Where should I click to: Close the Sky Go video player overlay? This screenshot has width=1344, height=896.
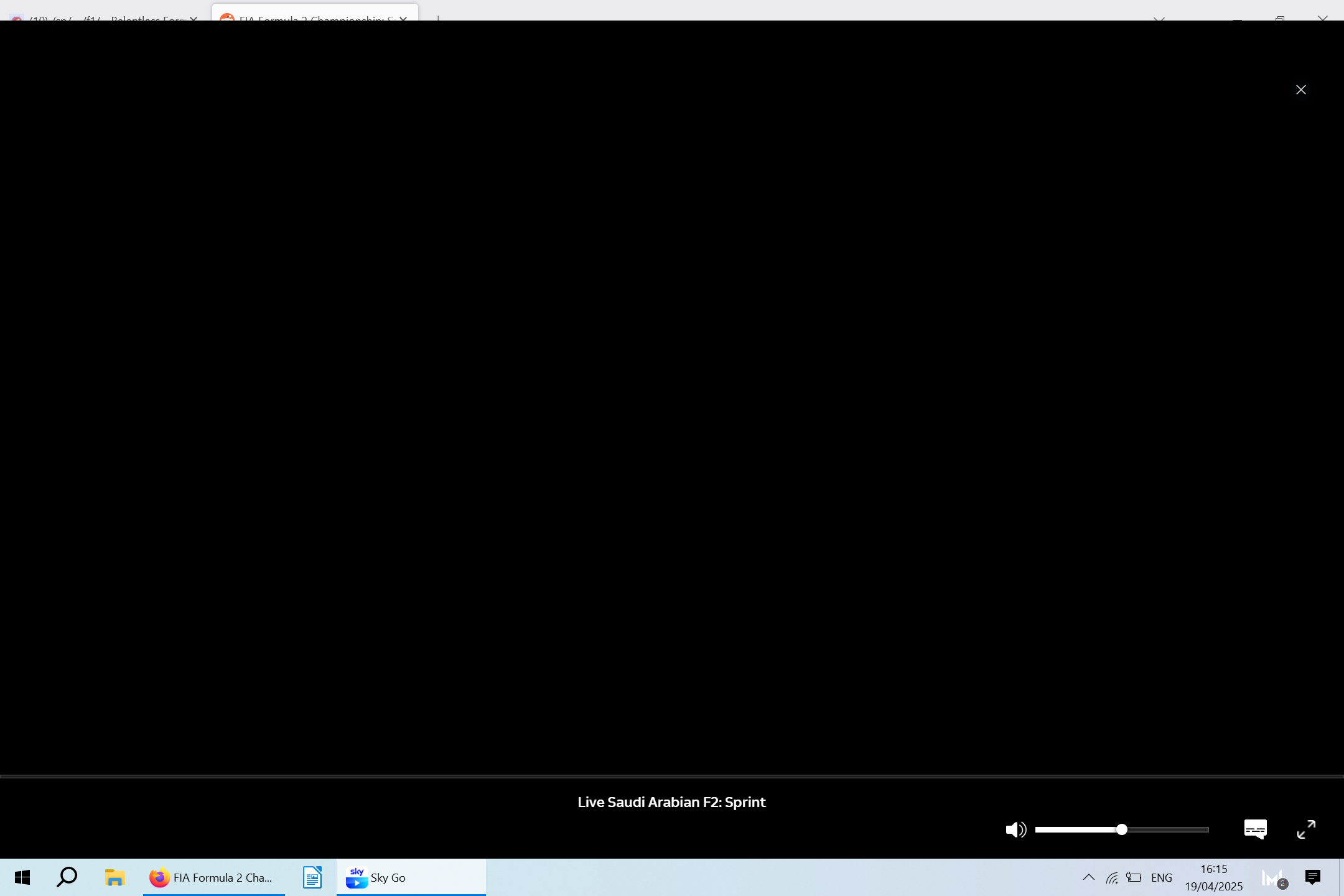pos(1300,90)
